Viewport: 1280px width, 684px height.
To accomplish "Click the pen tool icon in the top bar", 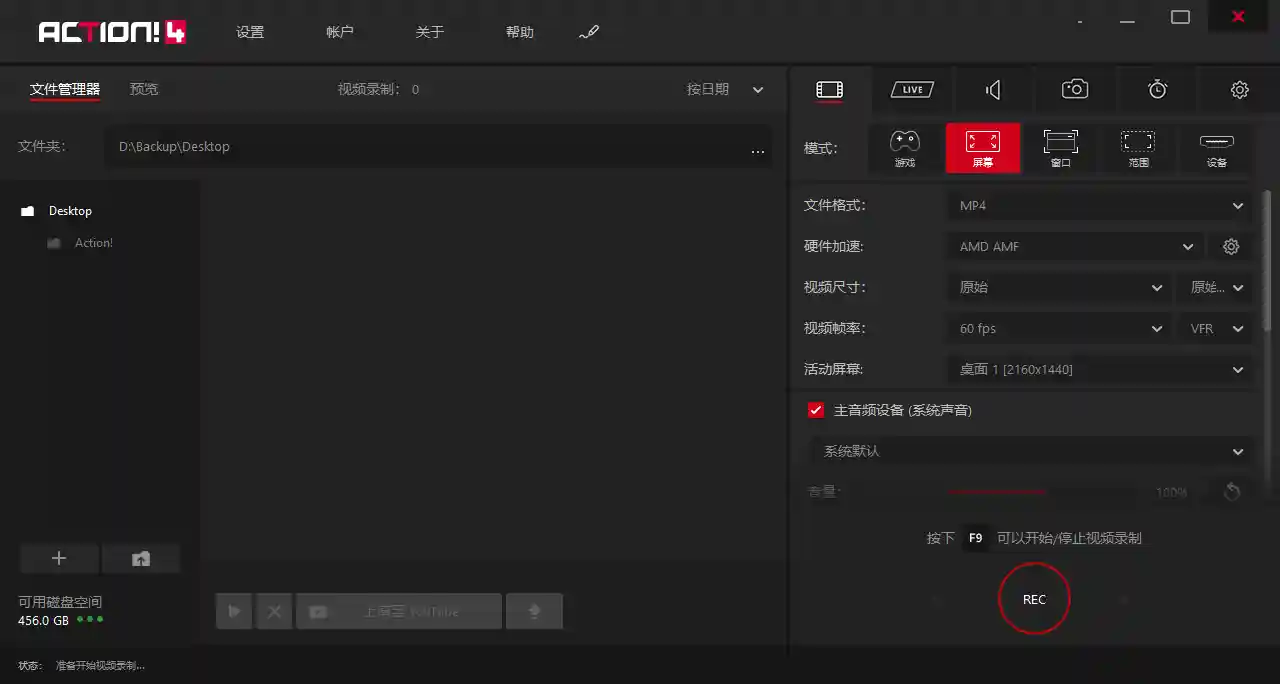I will click(x=588, y=31).
